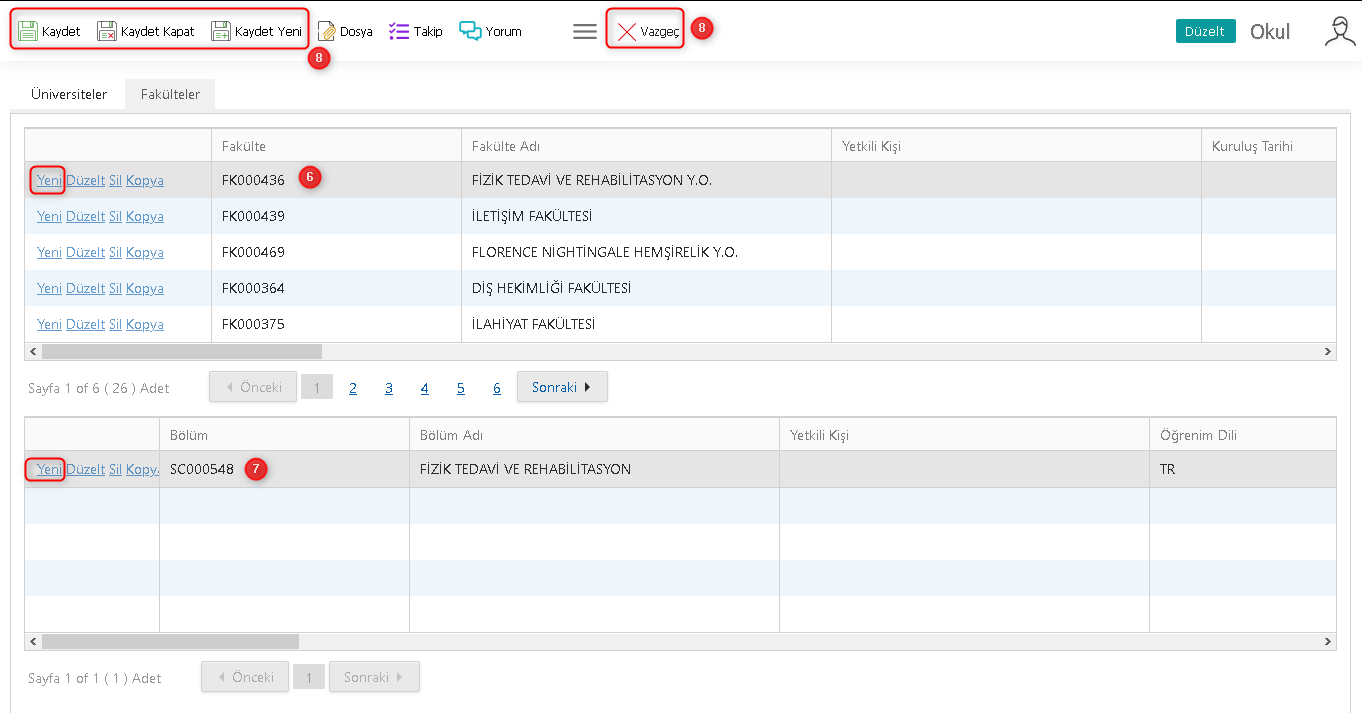Switch to the Üniversiteler tab
The image size is (1362, 713).
pos(69,94)
